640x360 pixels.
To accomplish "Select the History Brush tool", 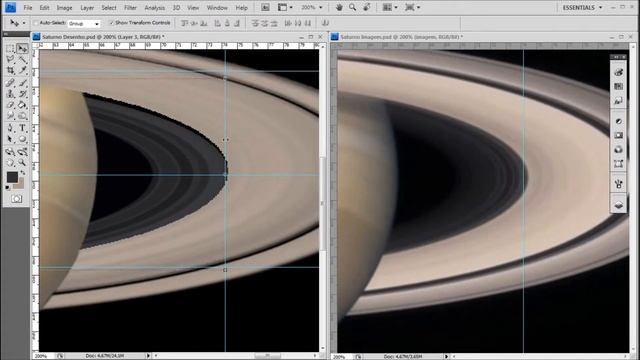I will (22, 94).
